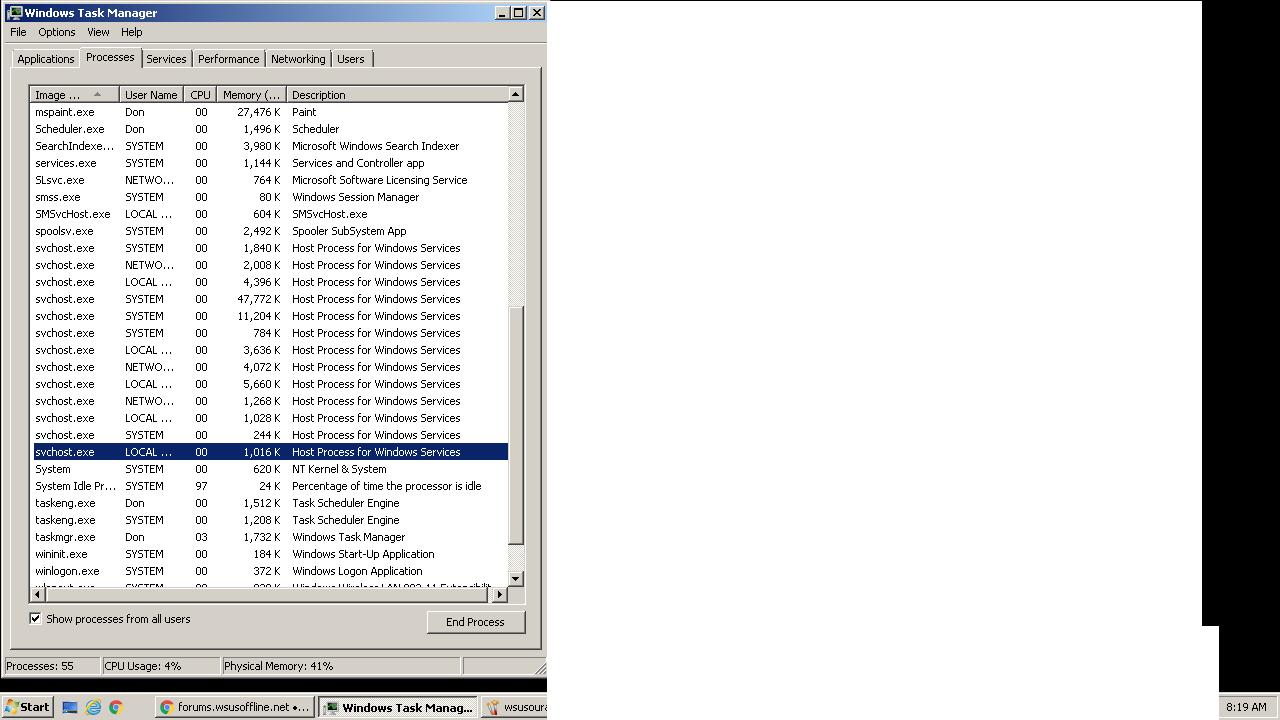Uncheck Show processes from all users
Screen dimensions: 1280x720
(x=35, y=619)
